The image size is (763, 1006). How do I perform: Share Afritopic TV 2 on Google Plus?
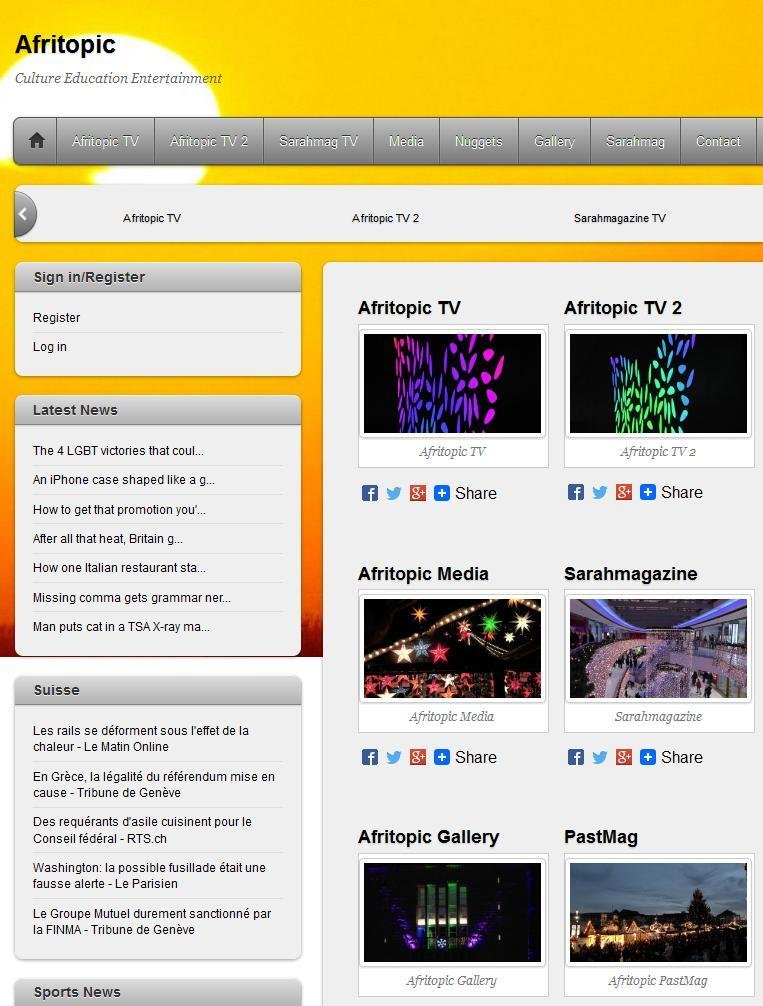coord(624,492)
